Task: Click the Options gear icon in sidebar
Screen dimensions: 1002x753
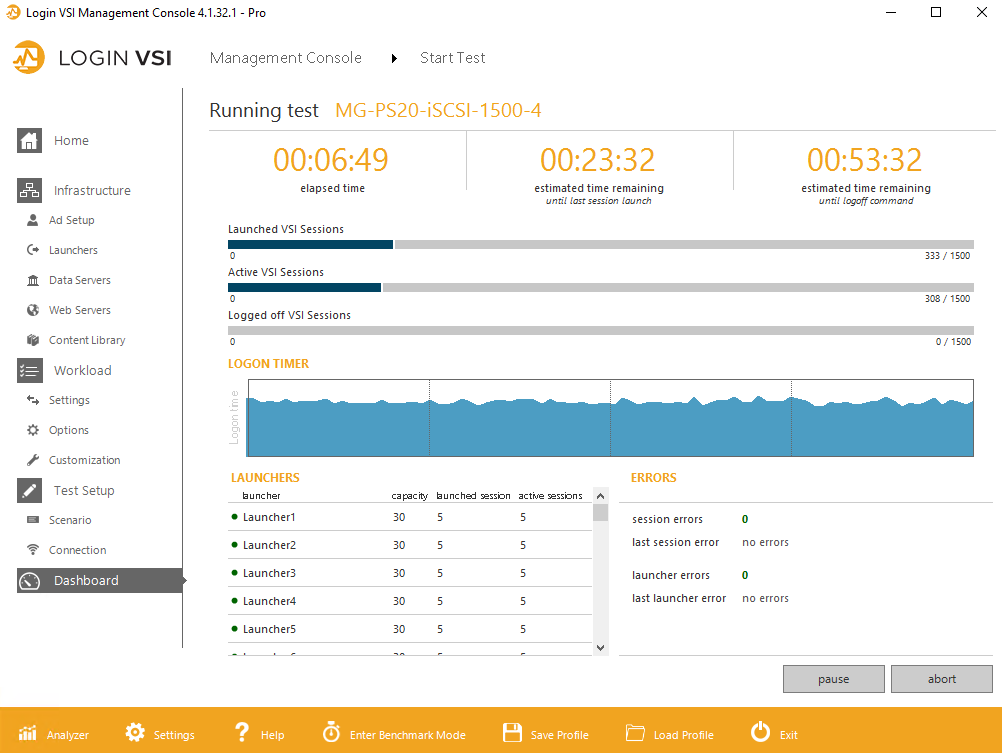Action: [x=33, y=430]
